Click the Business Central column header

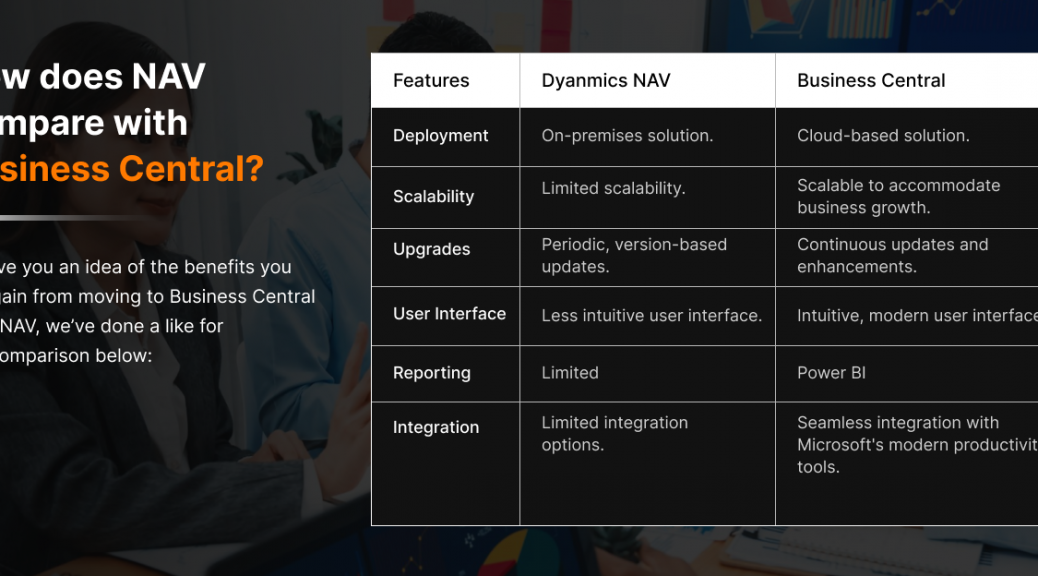pos(871,81)
